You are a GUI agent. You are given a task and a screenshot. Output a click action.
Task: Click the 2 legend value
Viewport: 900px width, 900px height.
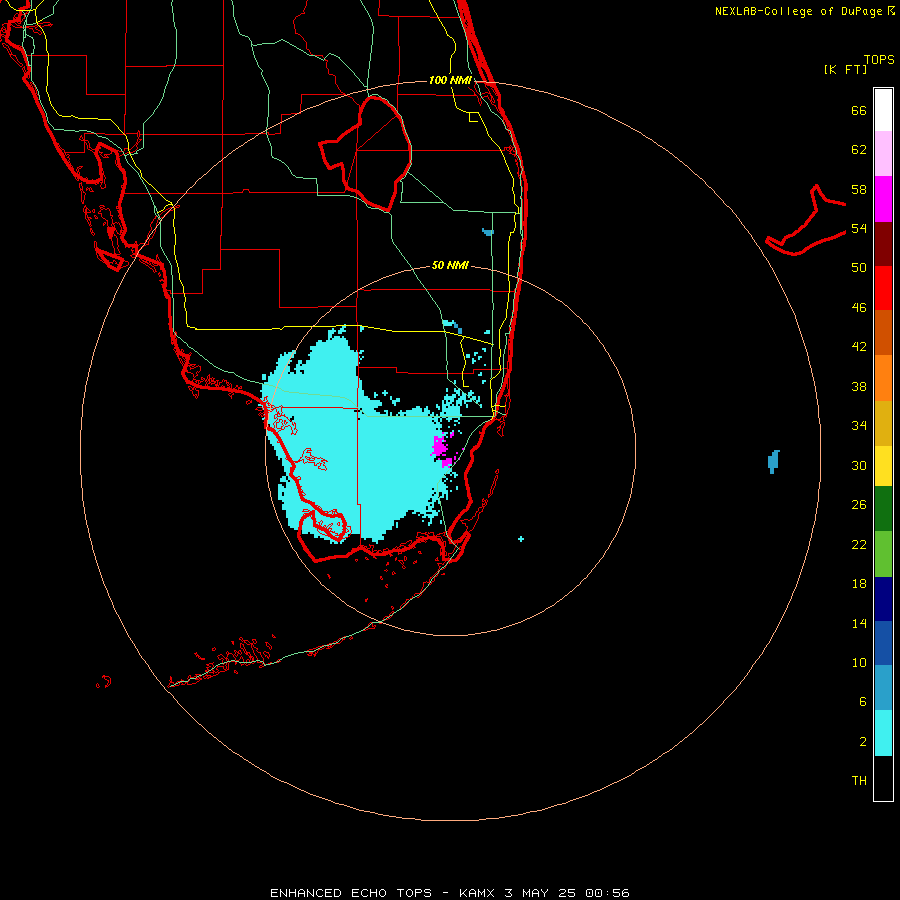pyautogui.click(x=863, y=742)
